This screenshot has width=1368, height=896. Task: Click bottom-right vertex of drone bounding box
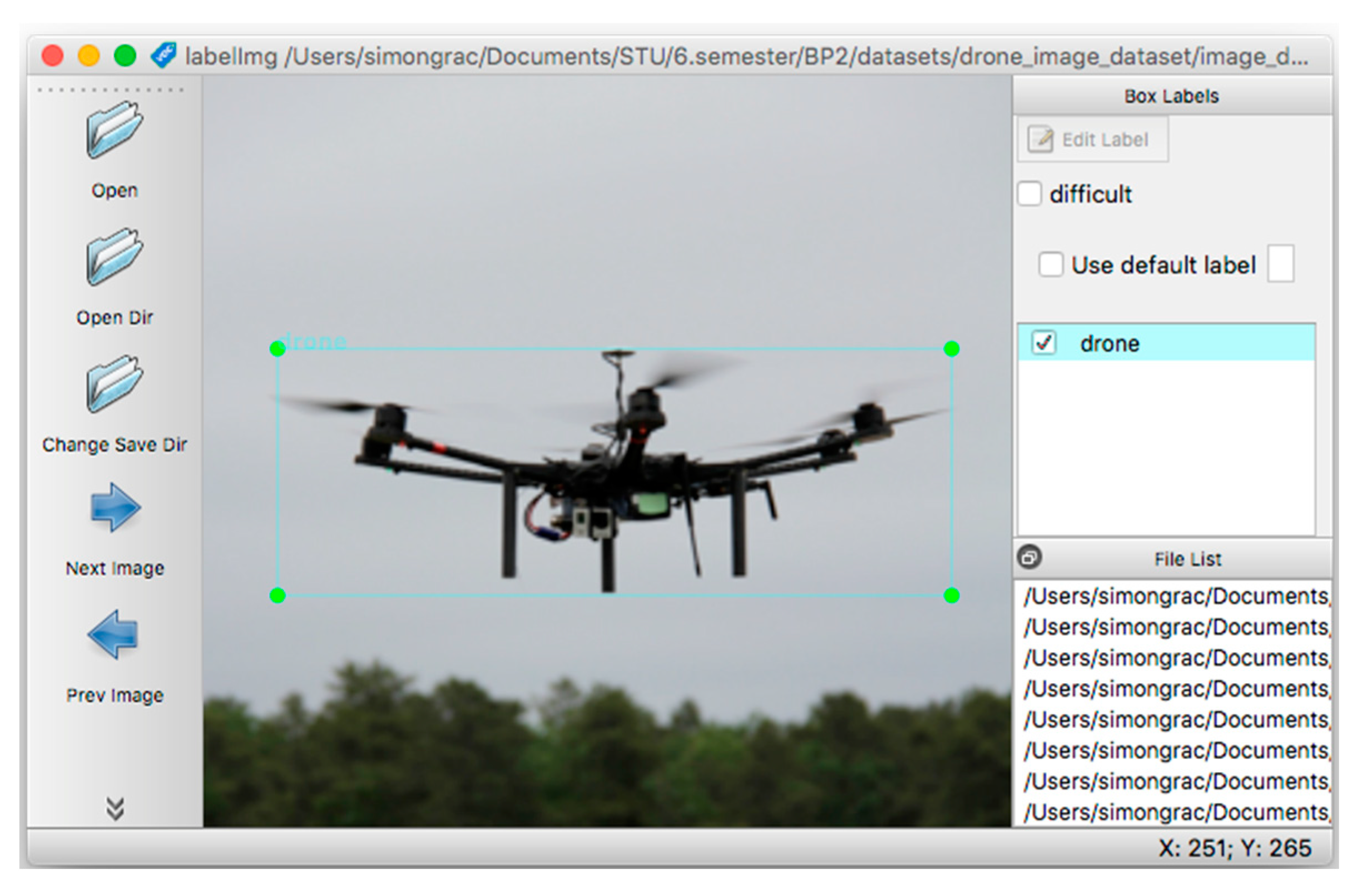952,596
